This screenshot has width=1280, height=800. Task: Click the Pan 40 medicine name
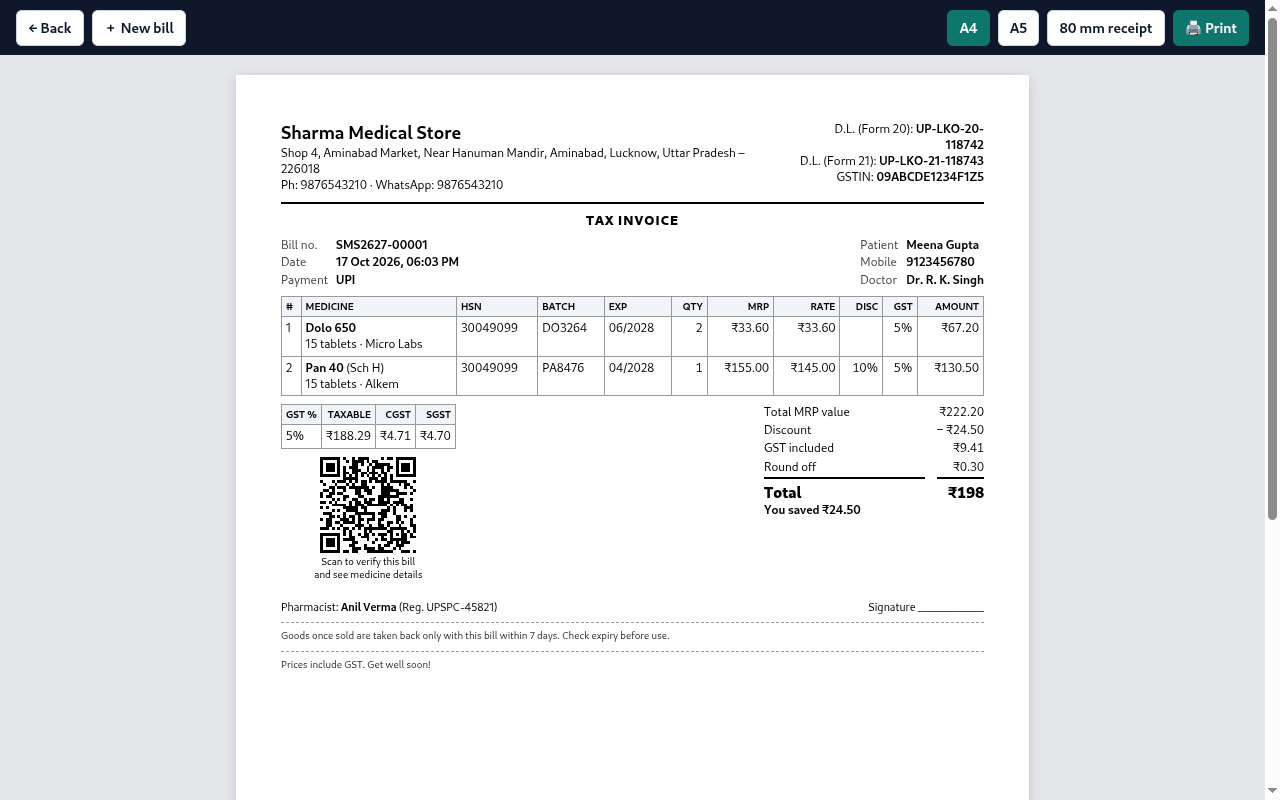[x=325, y=368]
